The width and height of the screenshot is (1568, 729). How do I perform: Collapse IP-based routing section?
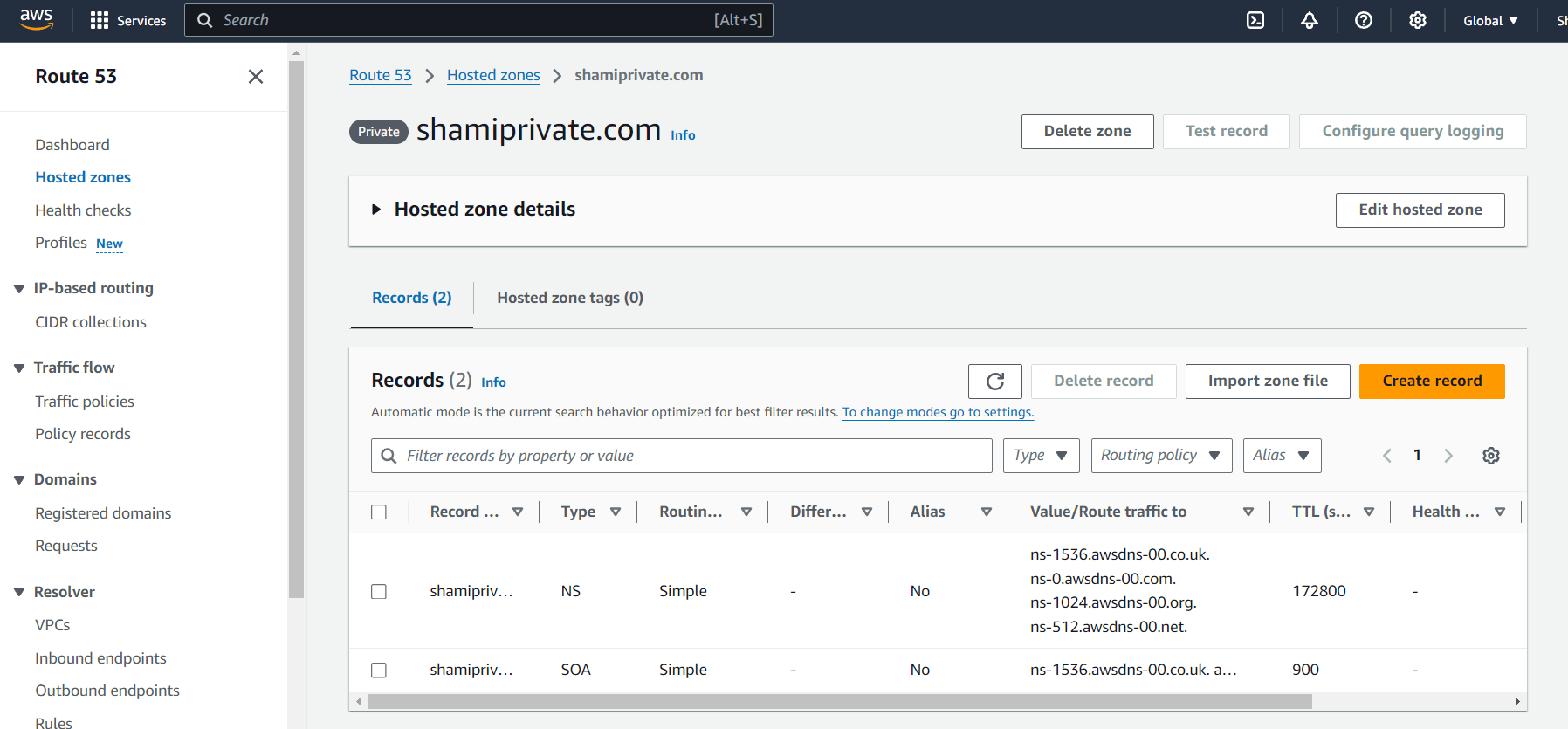click(19, 289)
